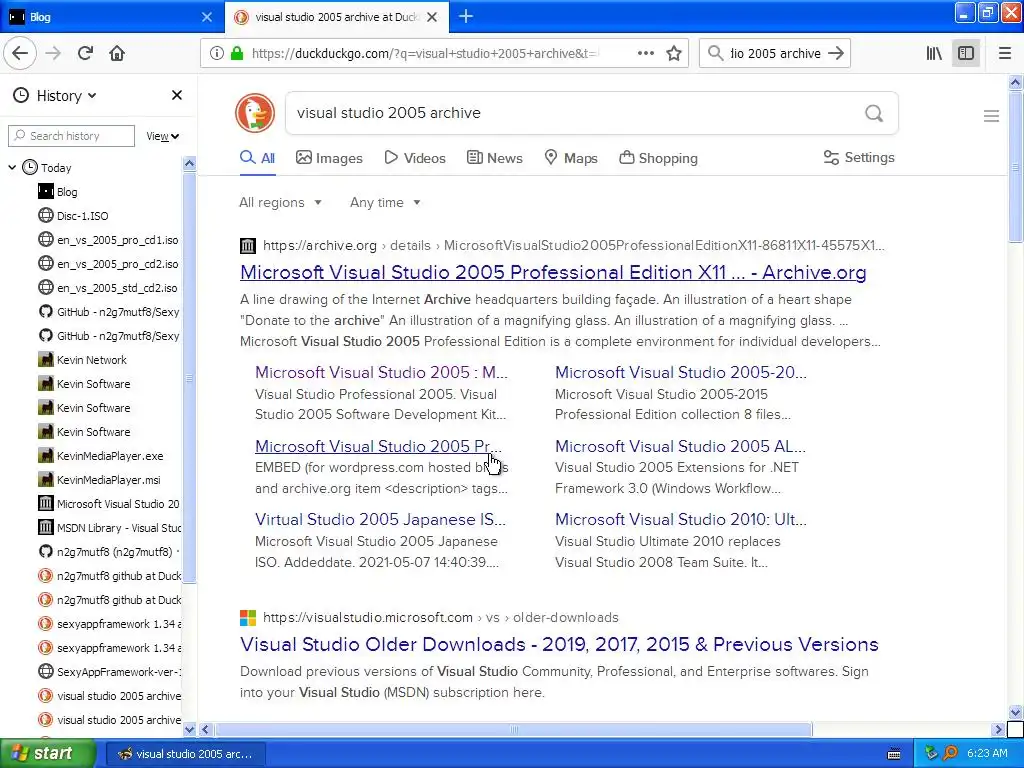Close the visual studio 2005 archive tab
Image resolution: width=1024 pixels, height=768 pixels.
pyautogui.click(x=432, y=17)
